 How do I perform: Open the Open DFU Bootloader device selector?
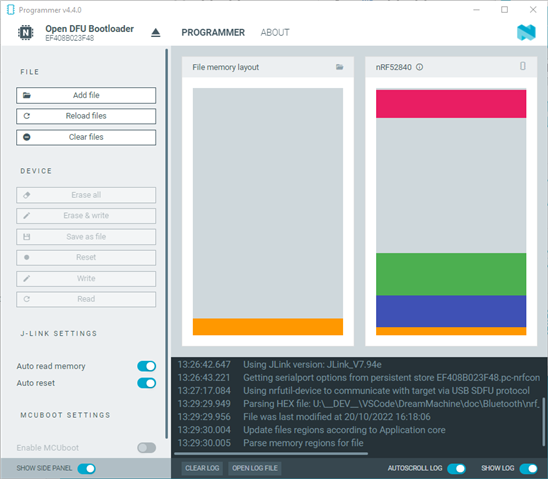(89, 33)
